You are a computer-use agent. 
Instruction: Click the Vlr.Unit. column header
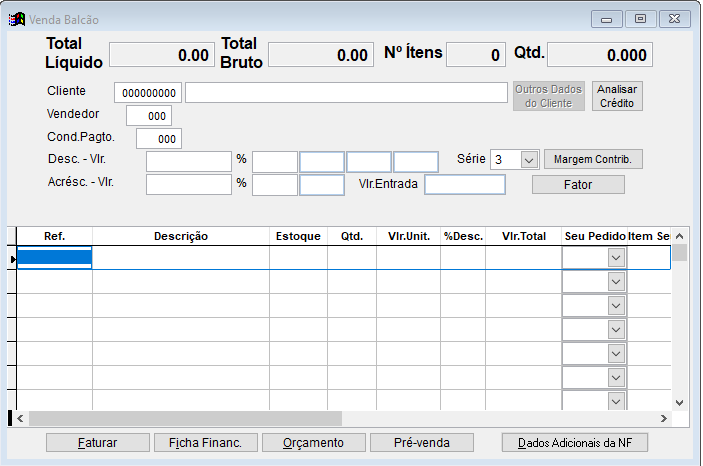(x=408, y=236)
